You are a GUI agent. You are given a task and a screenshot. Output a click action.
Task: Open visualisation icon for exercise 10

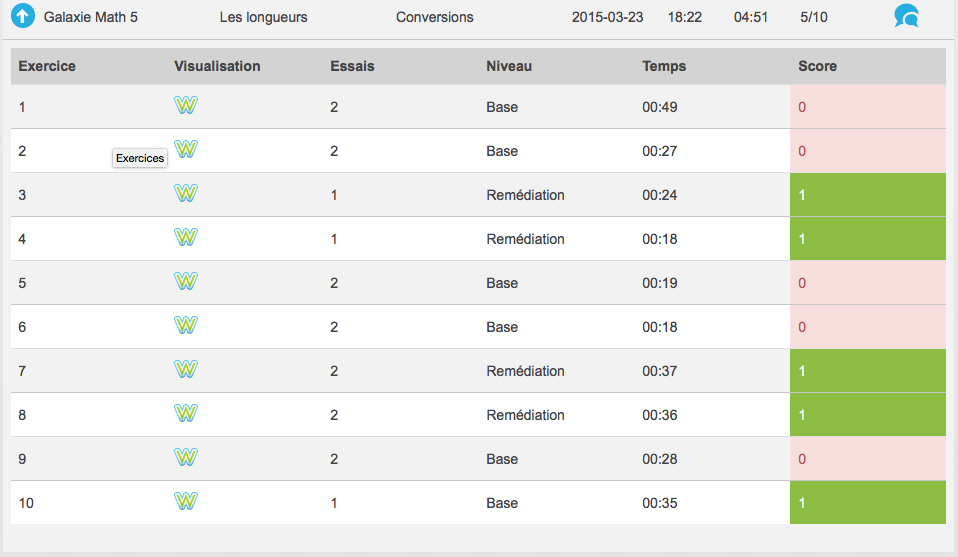(x=186, y=501)
